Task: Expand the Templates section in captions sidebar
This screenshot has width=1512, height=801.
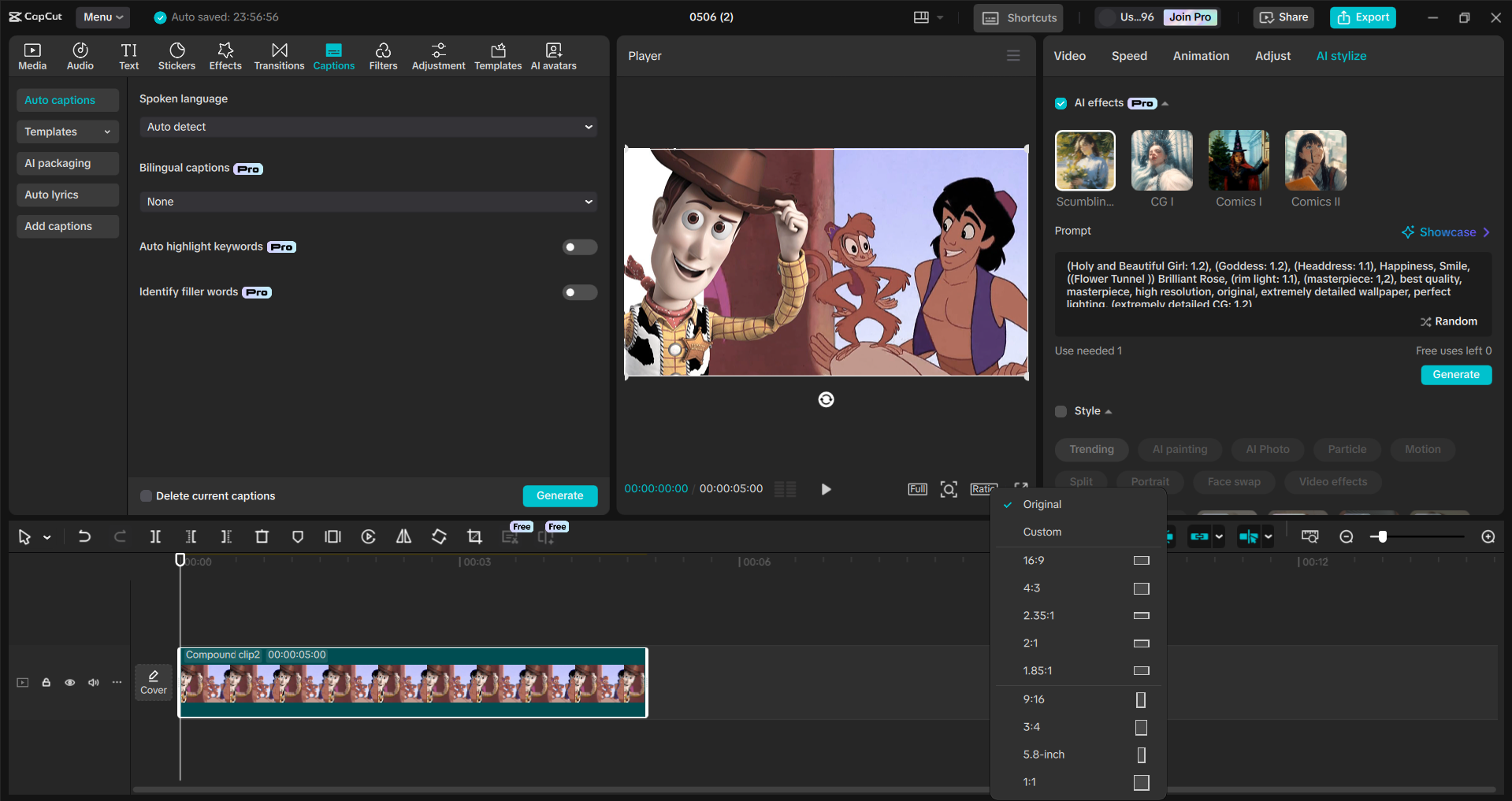Action: coord(67,132)
